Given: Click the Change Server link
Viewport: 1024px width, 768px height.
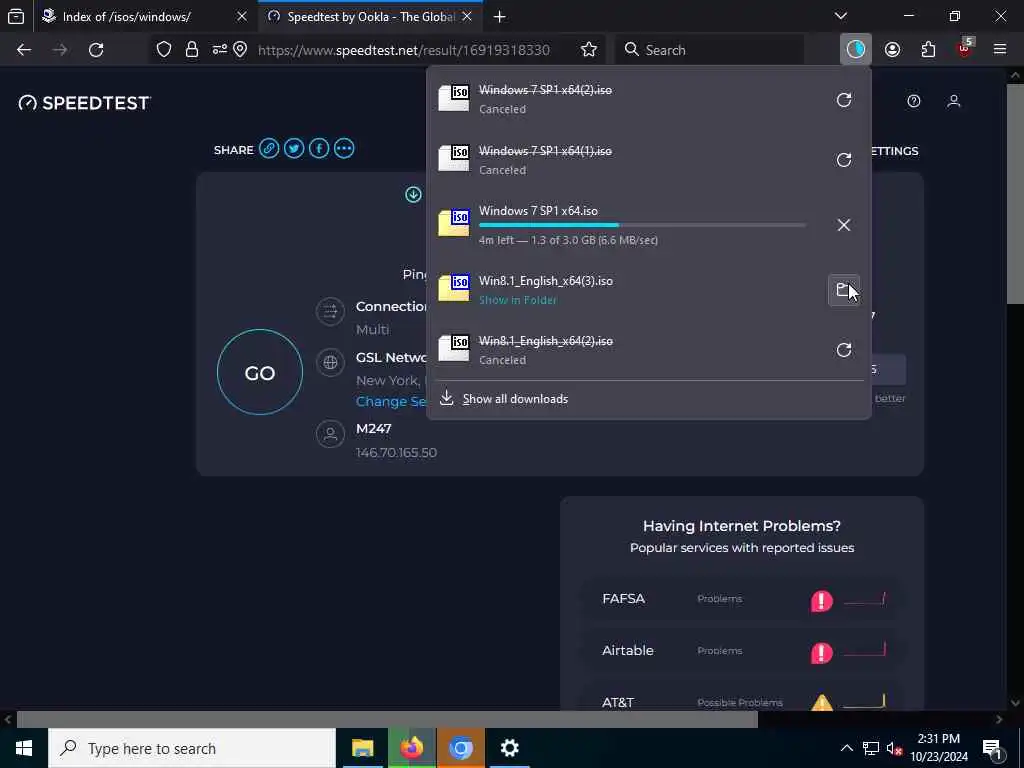Looking at the screenshot, I should click(391, 402).
